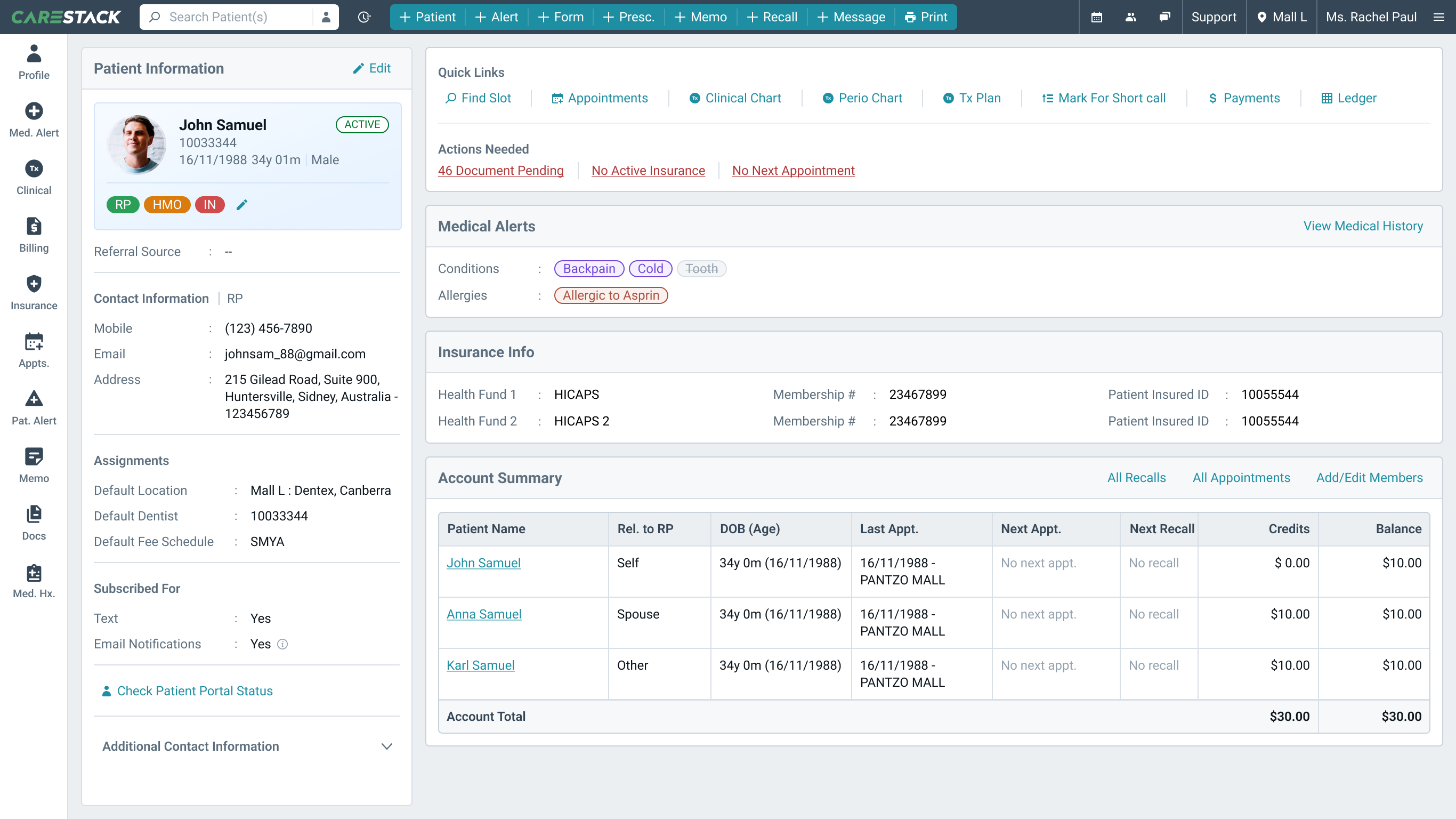Open the hamburger menu icon
Viewport: 1456px width, 819px height.
(1439, 17)
